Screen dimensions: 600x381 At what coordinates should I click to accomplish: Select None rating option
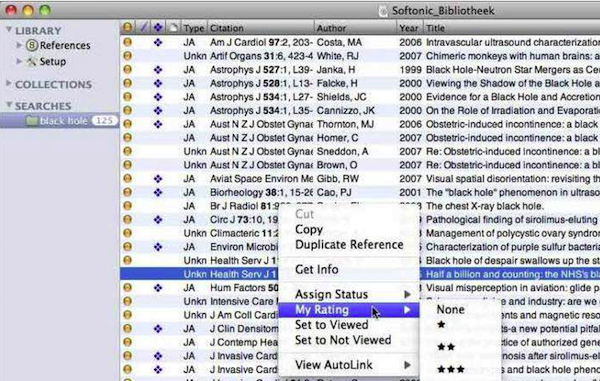(x=451, y=309)
